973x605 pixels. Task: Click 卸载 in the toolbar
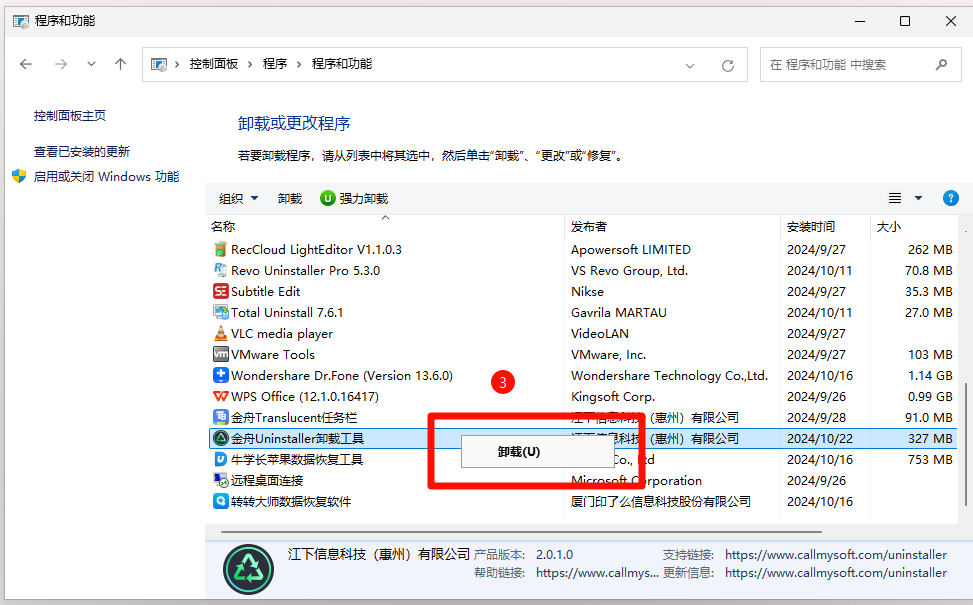click(x=290, y=199)
